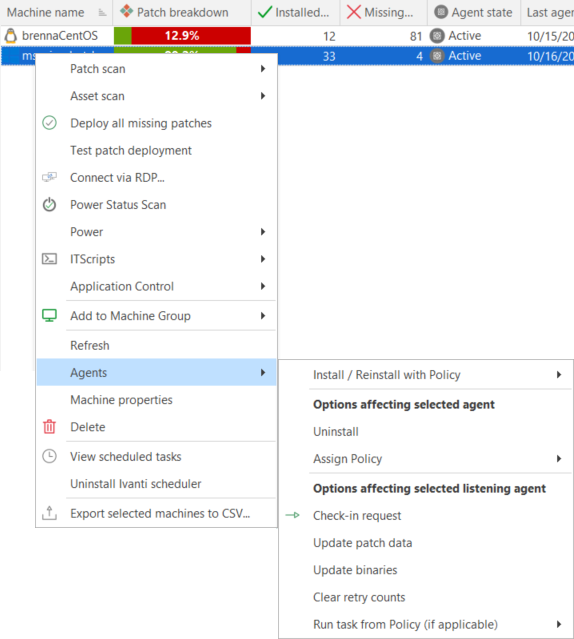The image size is (574, 639).
Task: Click the 10/15 date in brennaCentOS row
Action: tap(550, 36)
